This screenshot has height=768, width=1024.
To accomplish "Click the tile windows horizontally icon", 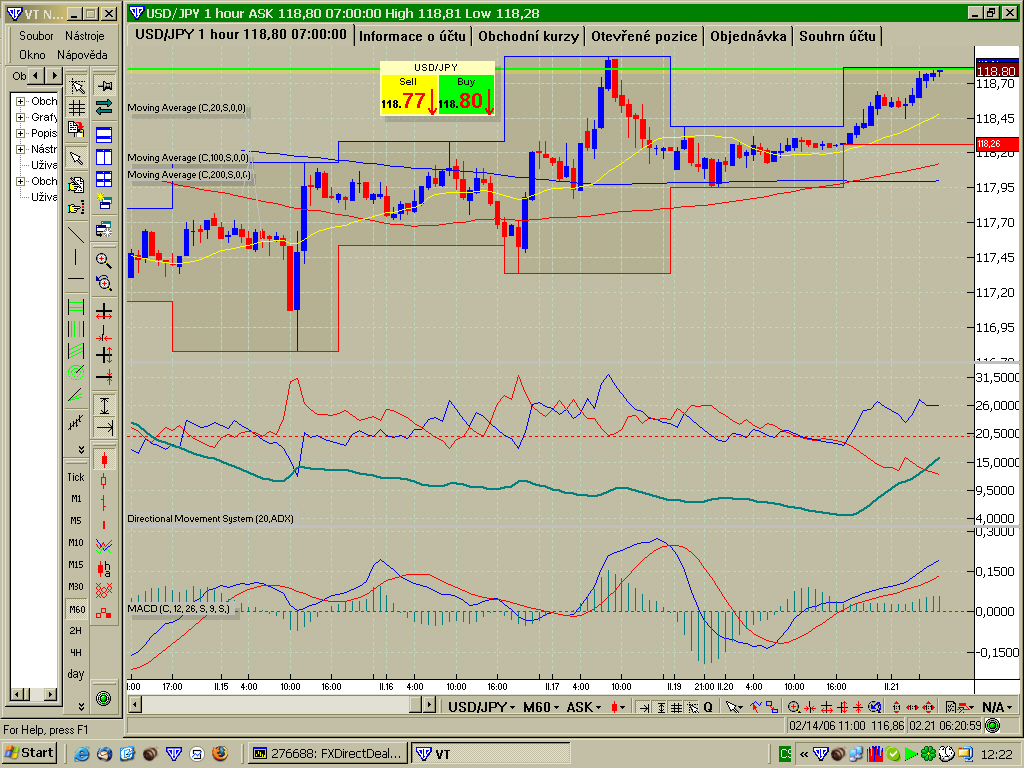I will coord(103,134).
